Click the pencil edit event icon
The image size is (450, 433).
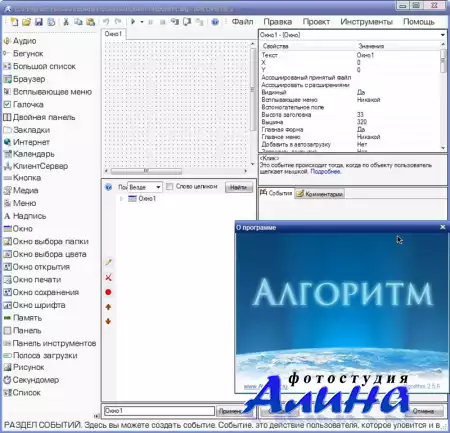tap(108, 262)
